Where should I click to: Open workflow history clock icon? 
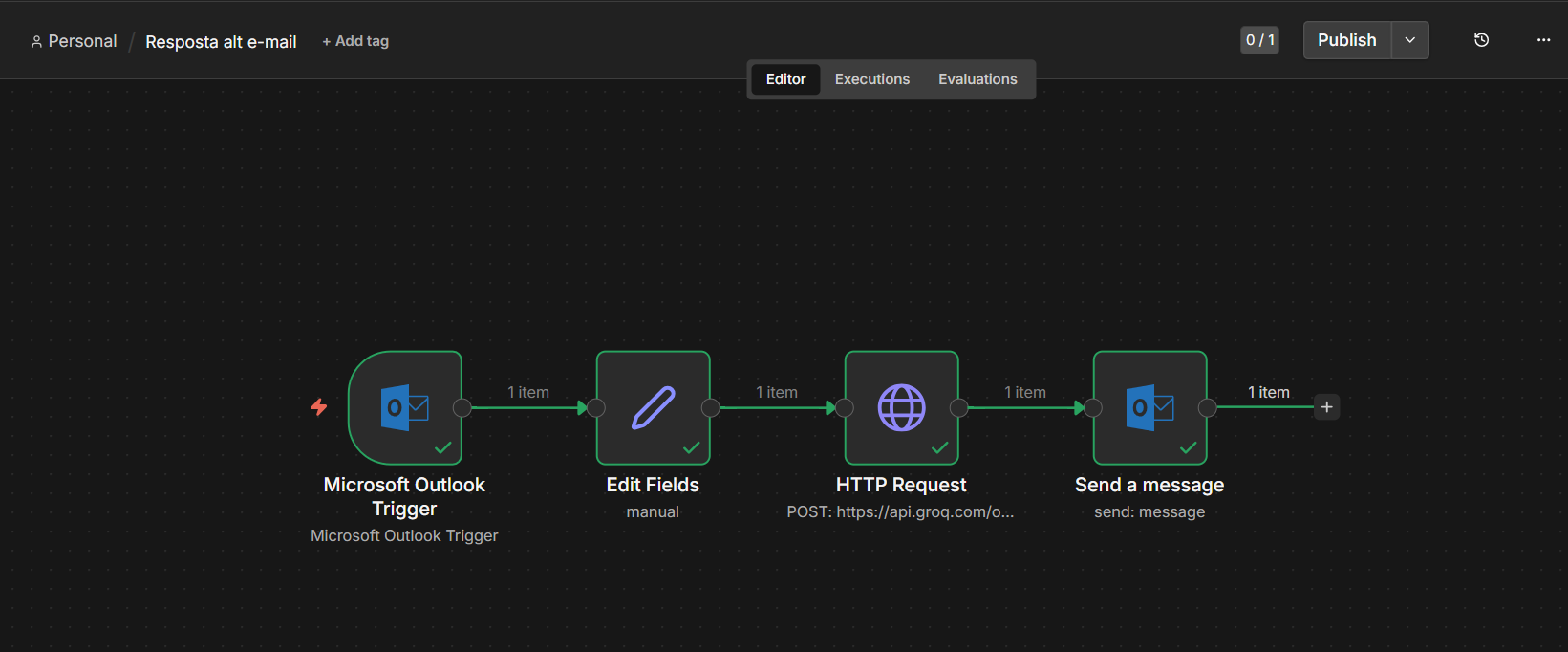coord(1481,40)
